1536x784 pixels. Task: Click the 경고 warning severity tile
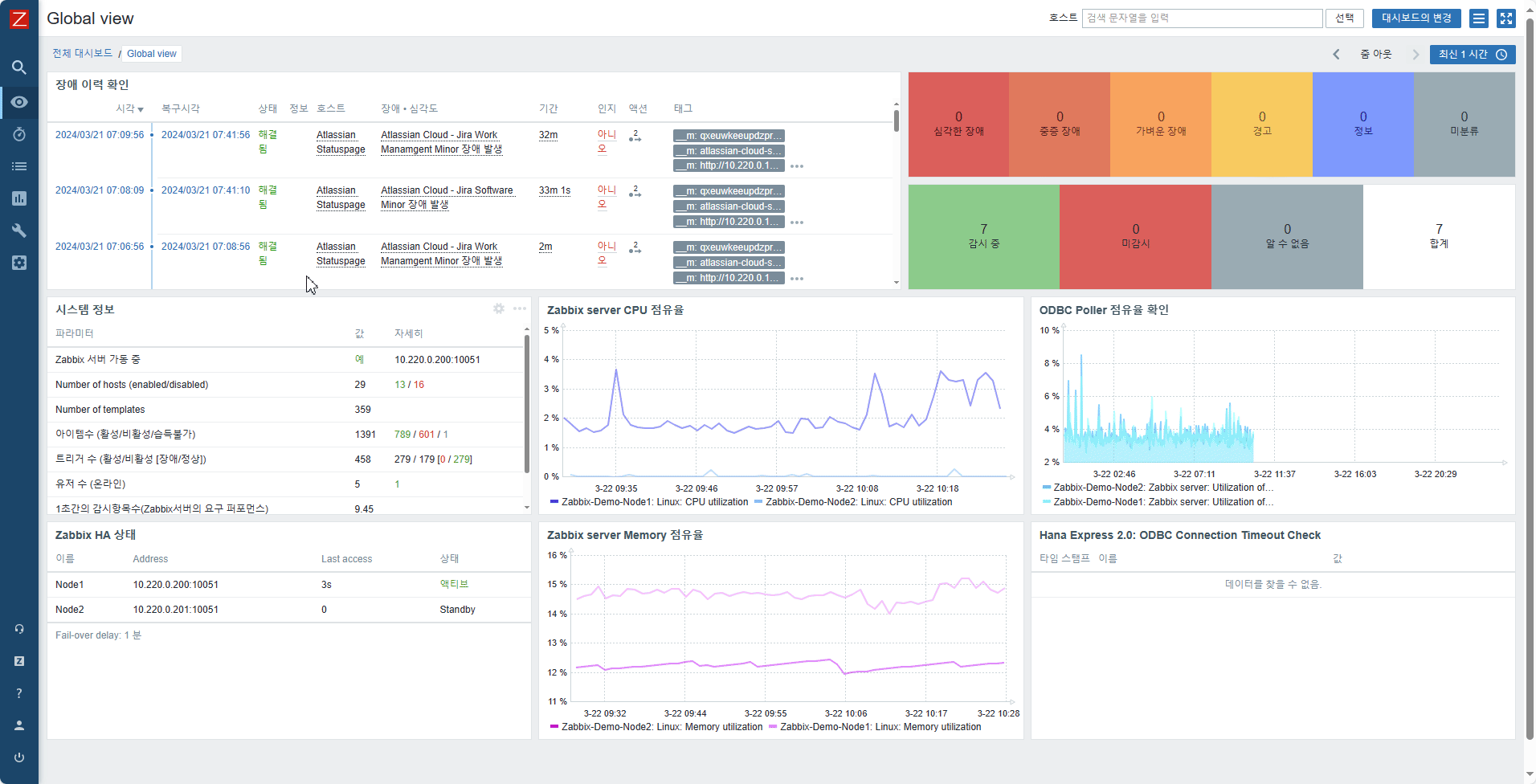1262,125
